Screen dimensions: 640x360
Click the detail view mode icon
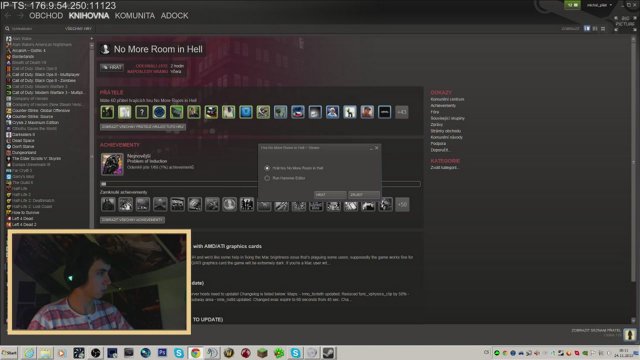(587, 29)
